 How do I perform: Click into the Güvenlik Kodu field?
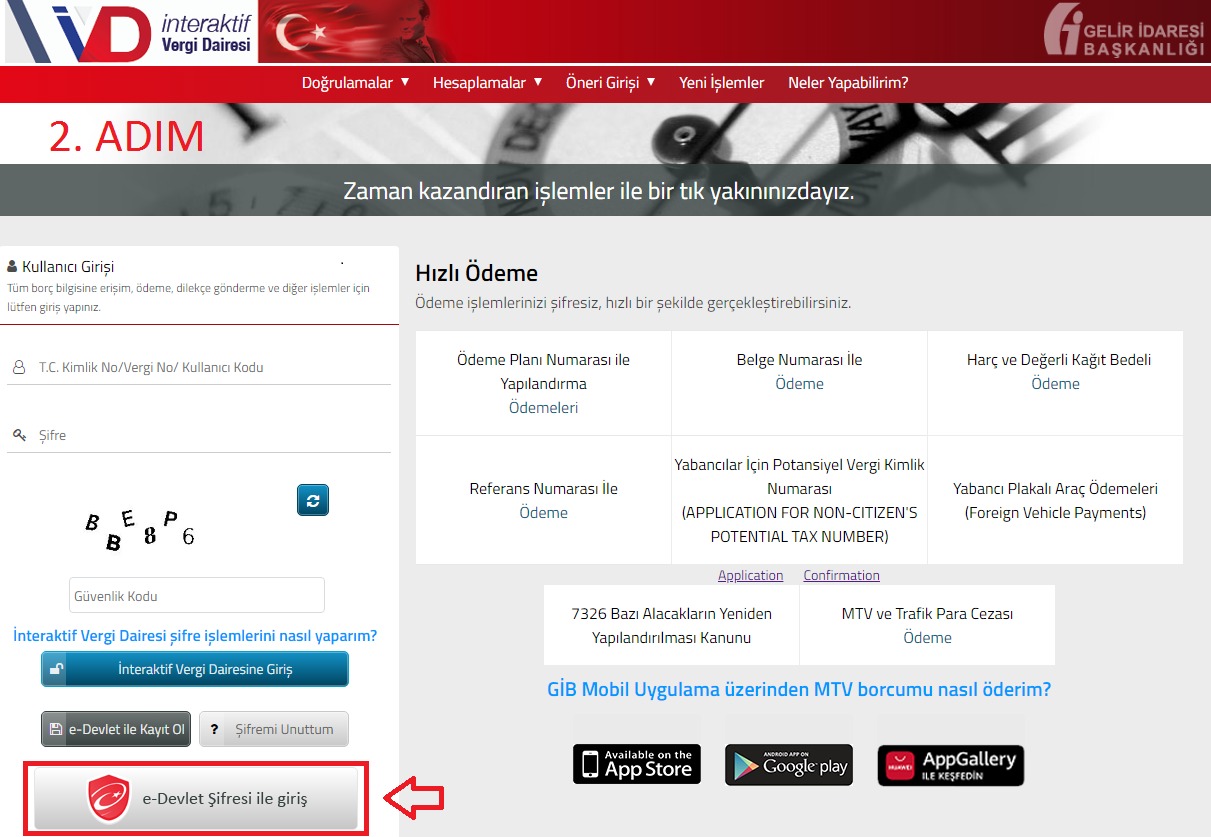tap(197, 596)
